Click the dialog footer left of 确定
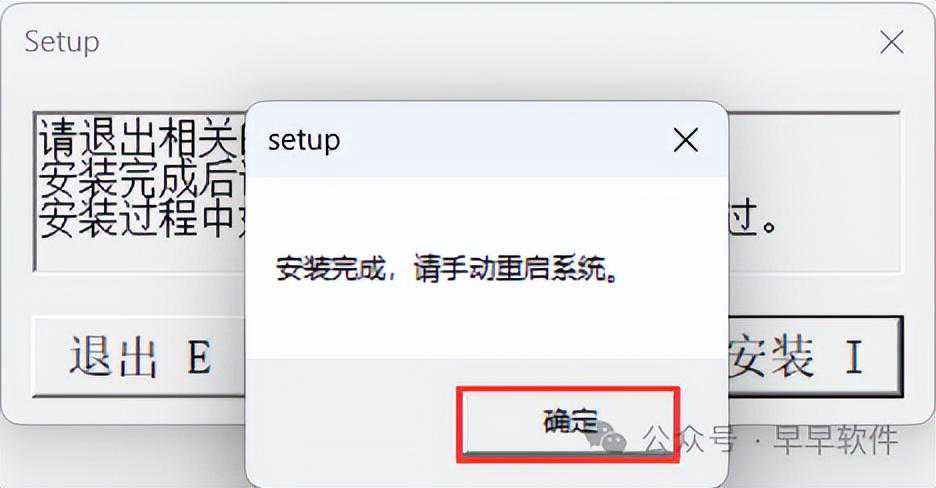Image resolution: width=936 pixels, height=488 pixels. click(x=352, y=422)
